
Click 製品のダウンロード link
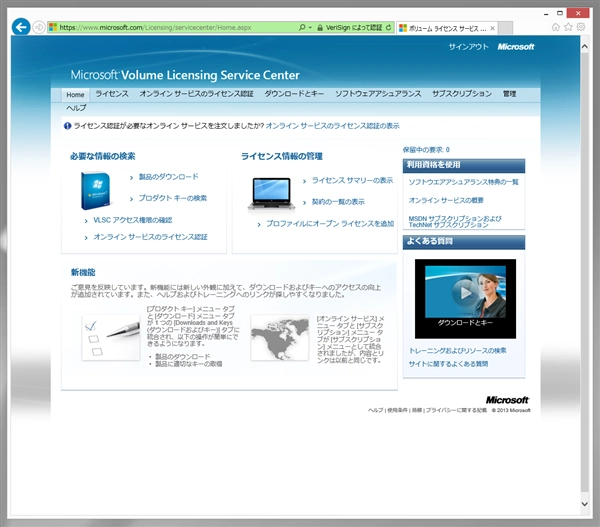168,176
